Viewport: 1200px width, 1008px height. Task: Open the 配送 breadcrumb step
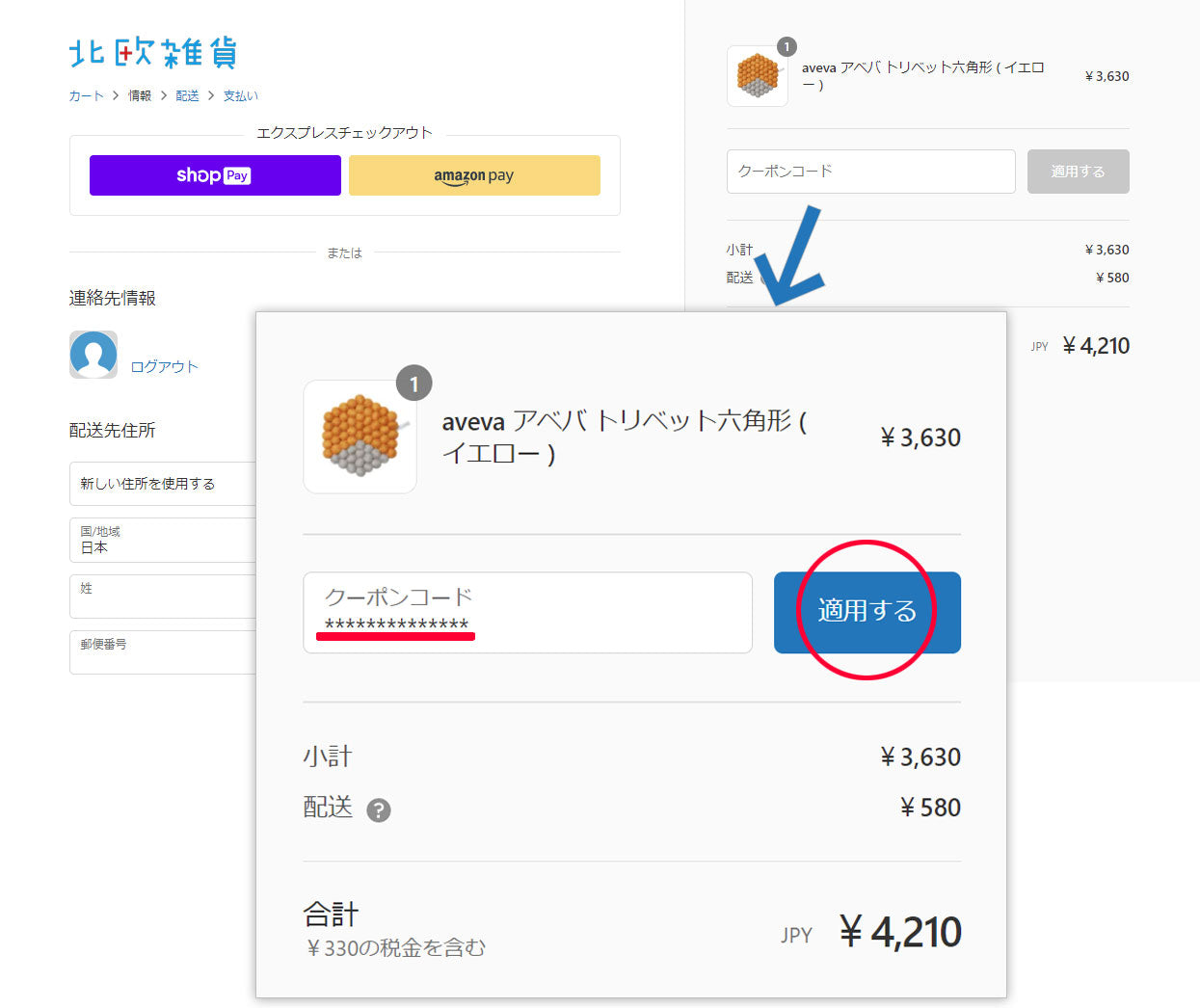(187, 95)
